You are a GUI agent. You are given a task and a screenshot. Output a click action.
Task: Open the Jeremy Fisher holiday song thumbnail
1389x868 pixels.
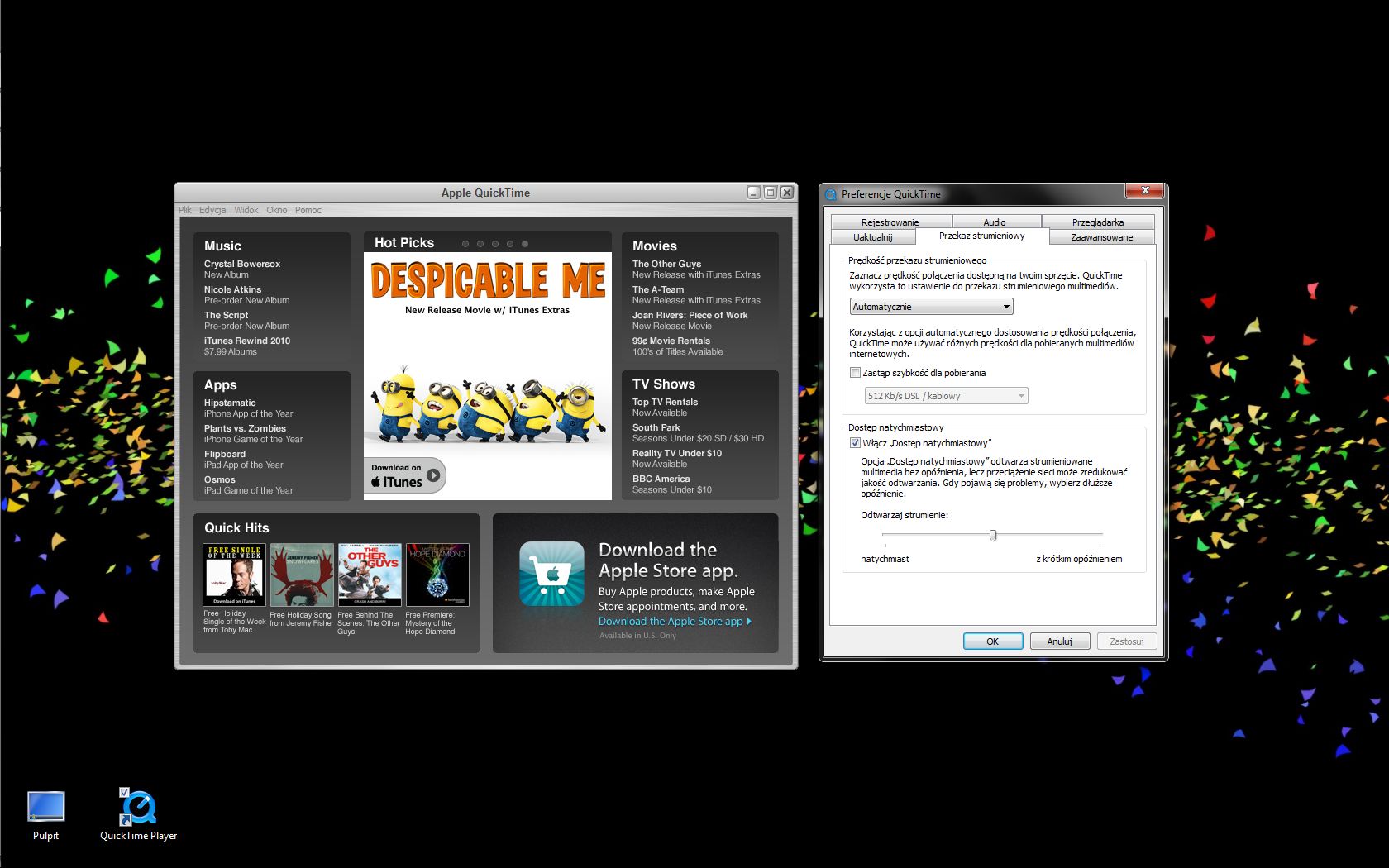(x=302, y=575)
